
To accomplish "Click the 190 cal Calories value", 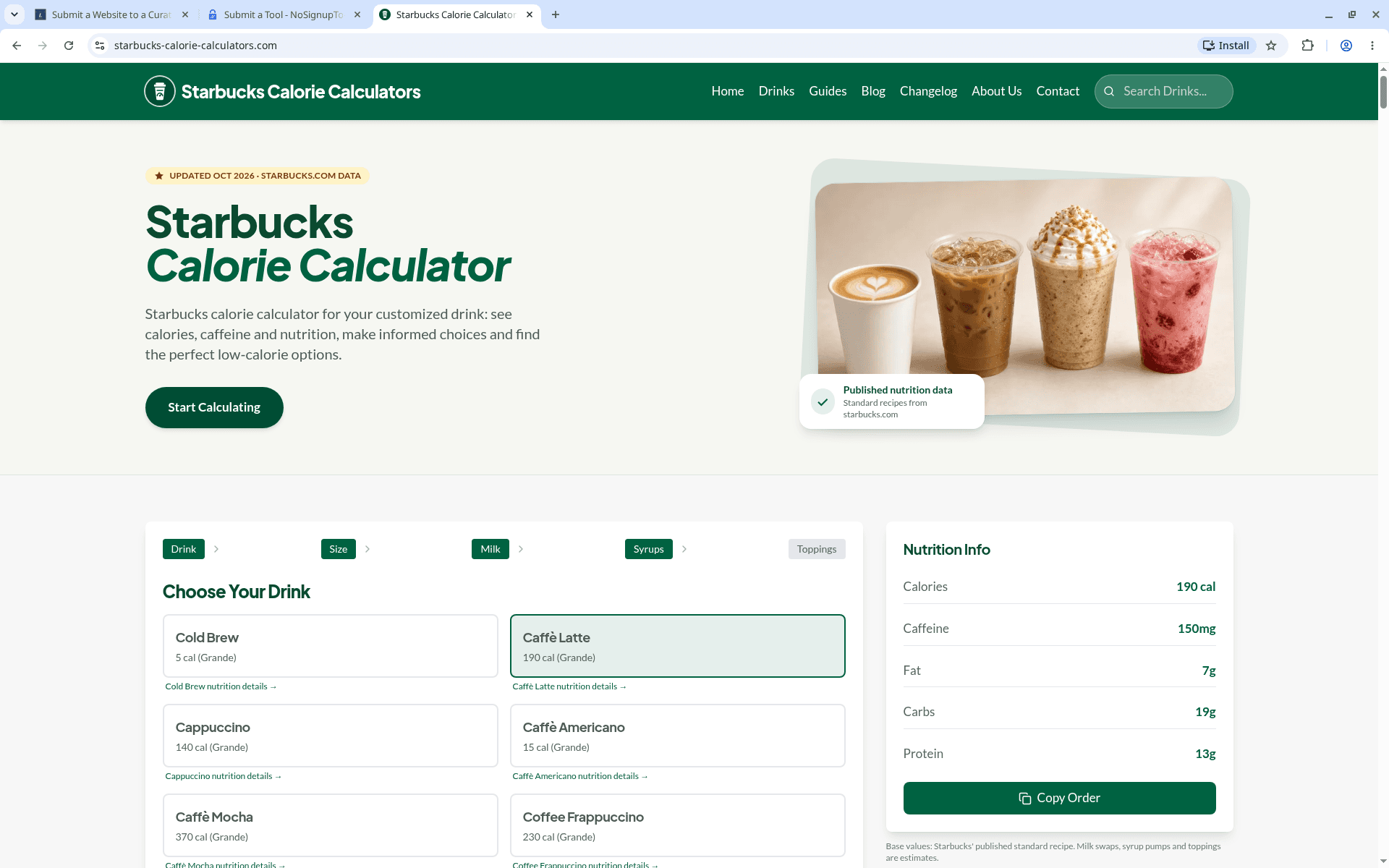I will 1196,587.
